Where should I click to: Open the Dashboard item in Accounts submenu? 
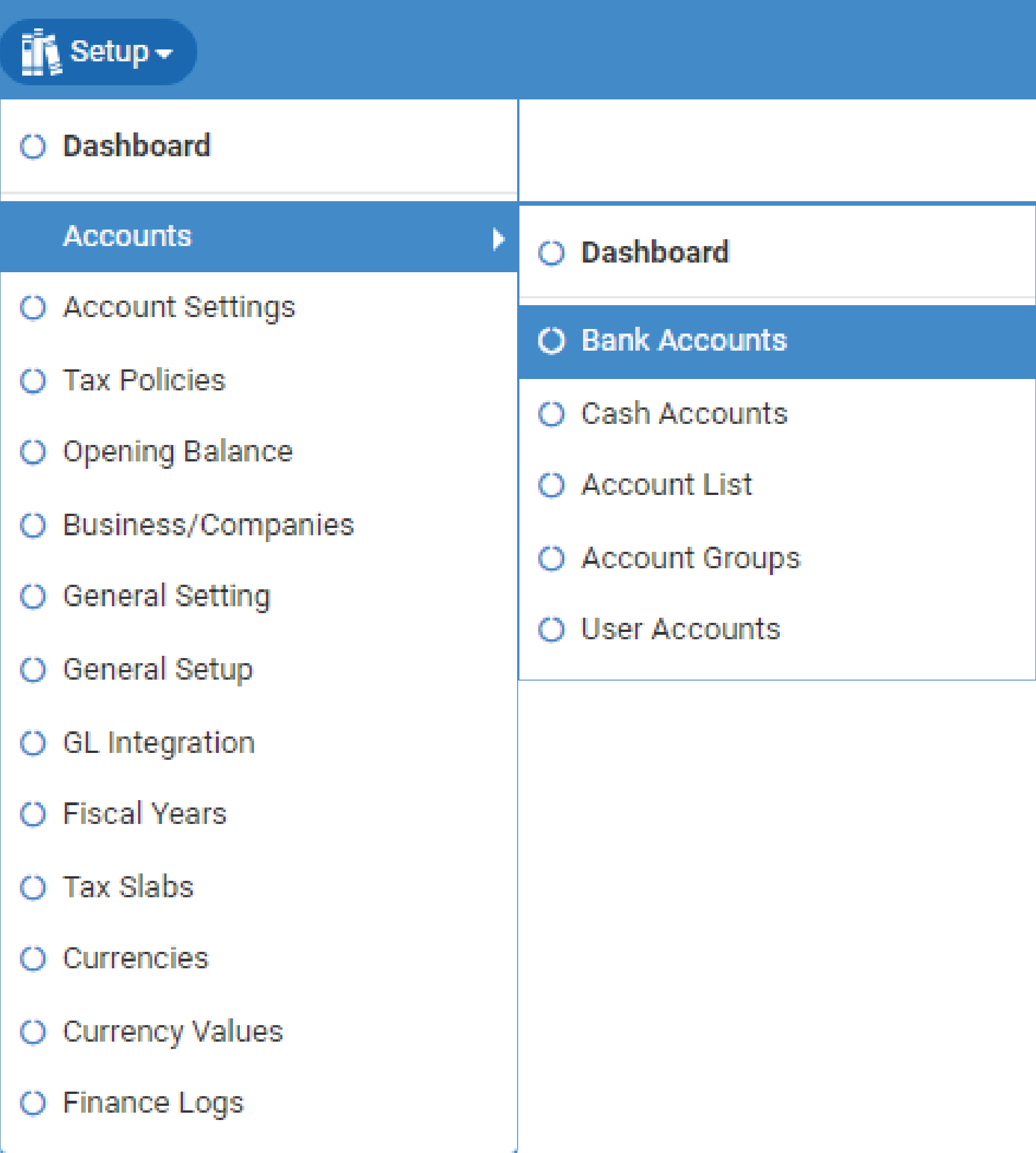(655, 253)
